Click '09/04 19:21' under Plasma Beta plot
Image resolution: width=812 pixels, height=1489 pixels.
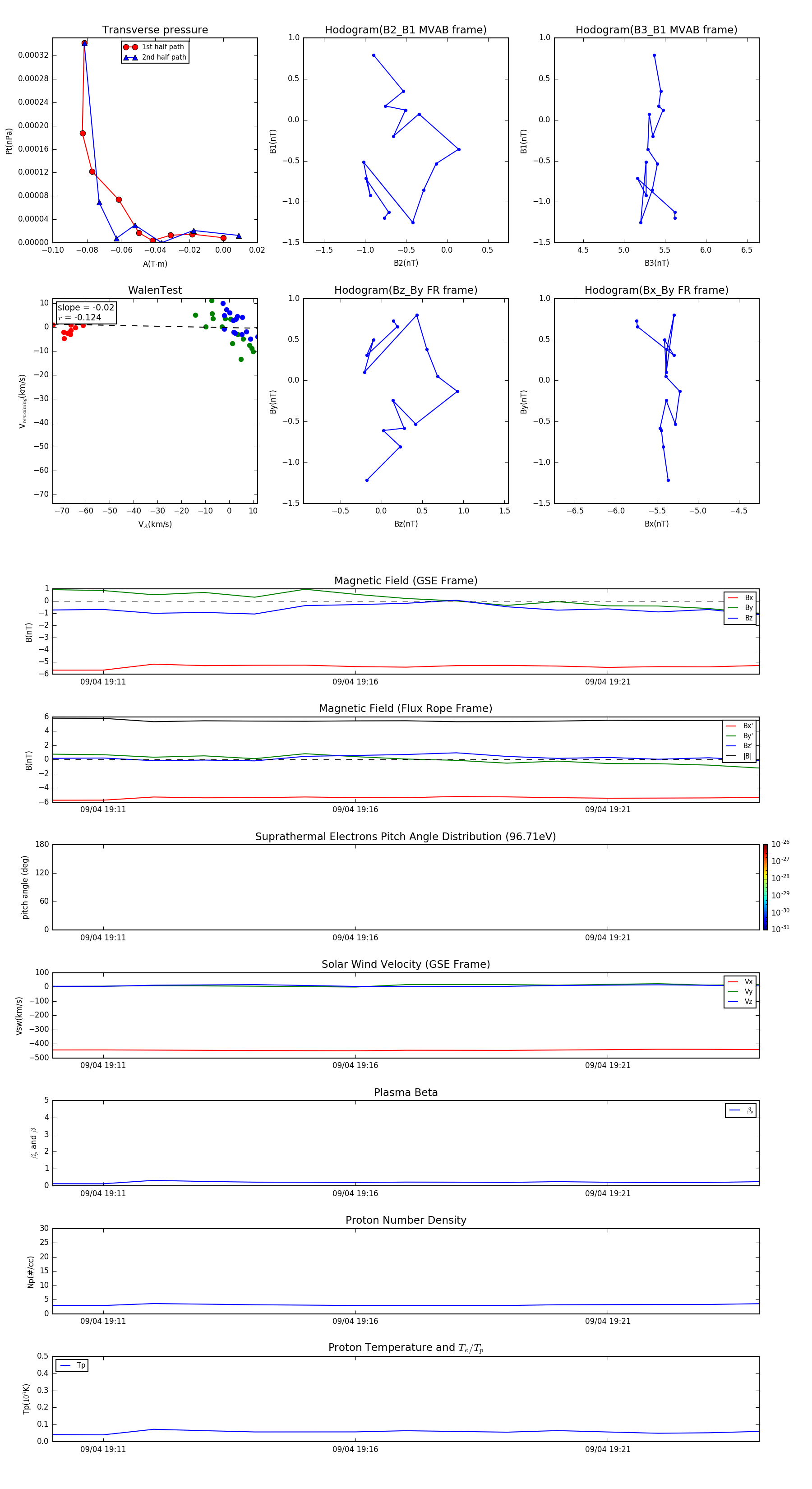coord(607,1193)
